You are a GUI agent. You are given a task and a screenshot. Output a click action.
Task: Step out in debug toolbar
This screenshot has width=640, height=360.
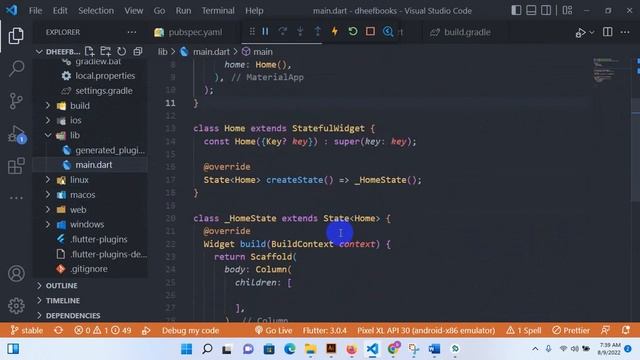click(318, 31)
